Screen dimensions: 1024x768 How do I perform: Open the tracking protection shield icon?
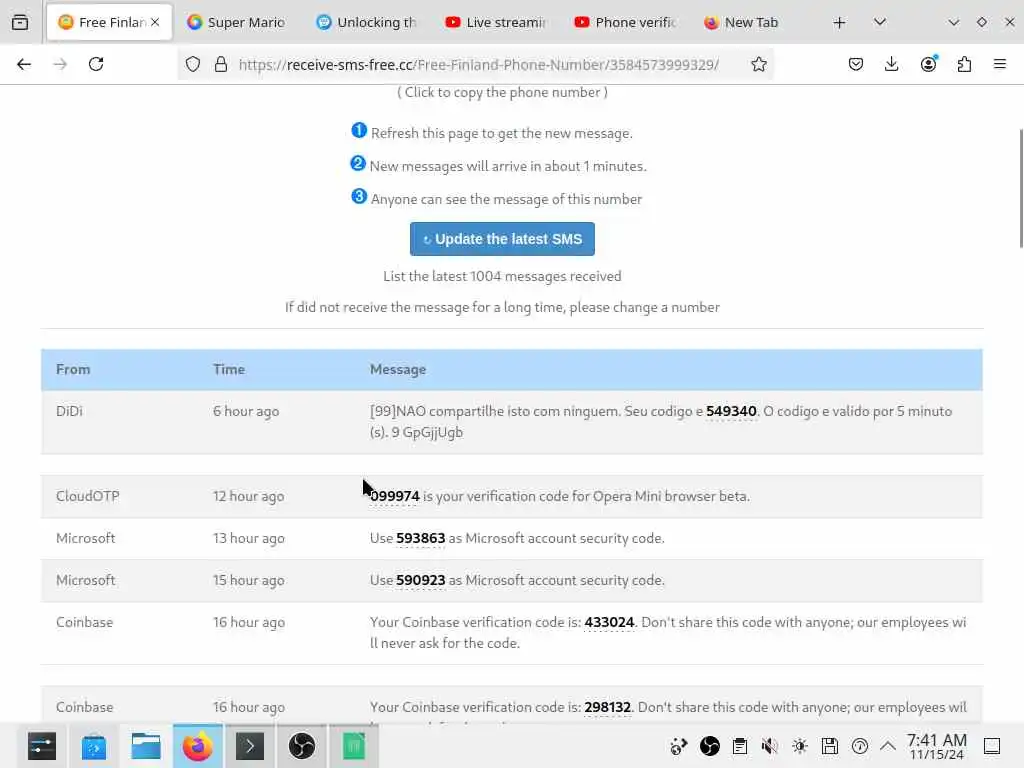[193, 64]
